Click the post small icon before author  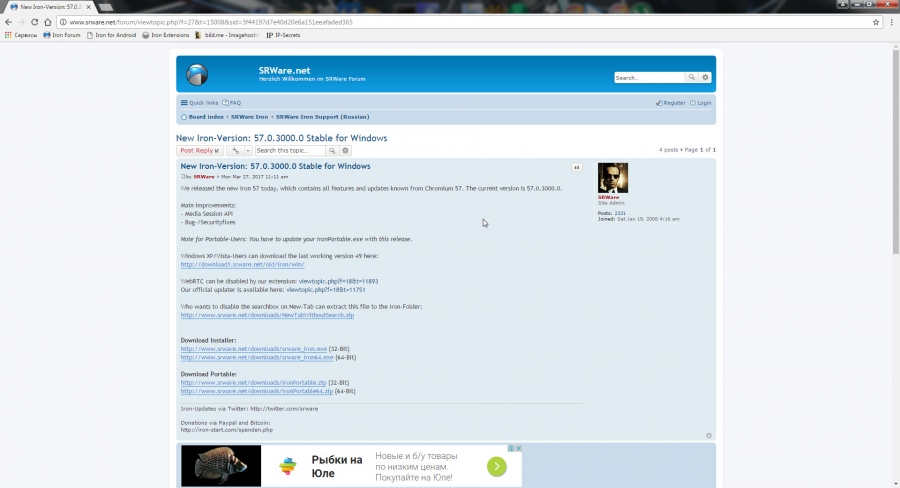point(183,177)
